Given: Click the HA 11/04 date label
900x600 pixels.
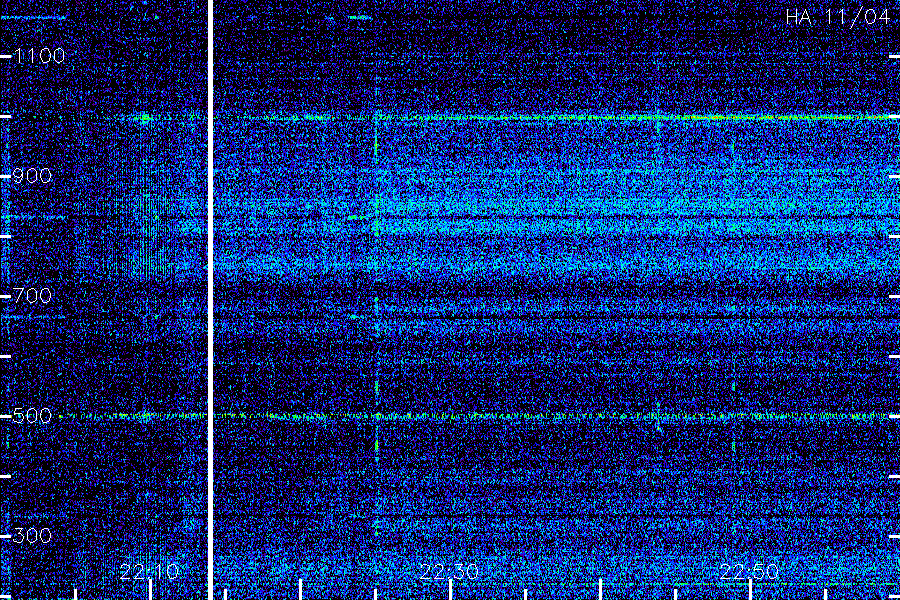Looking at the screenshot, I should coord(837,17).
